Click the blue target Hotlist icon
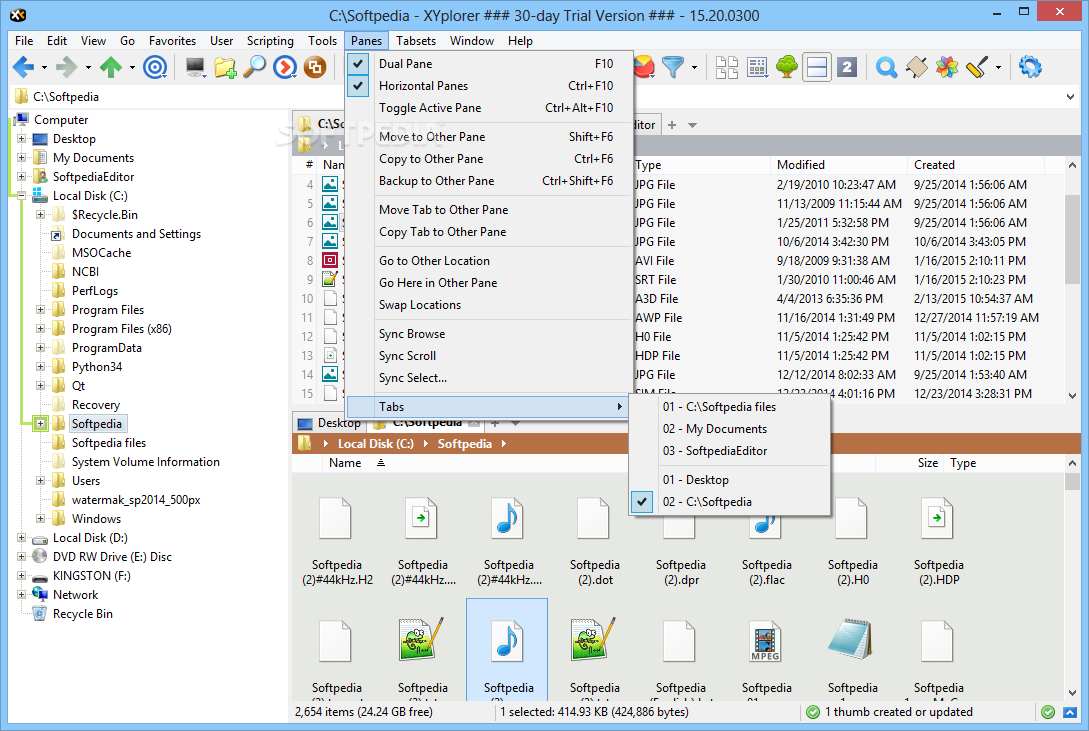Viewport: 1089px width, 731px height. pos(155,67)
